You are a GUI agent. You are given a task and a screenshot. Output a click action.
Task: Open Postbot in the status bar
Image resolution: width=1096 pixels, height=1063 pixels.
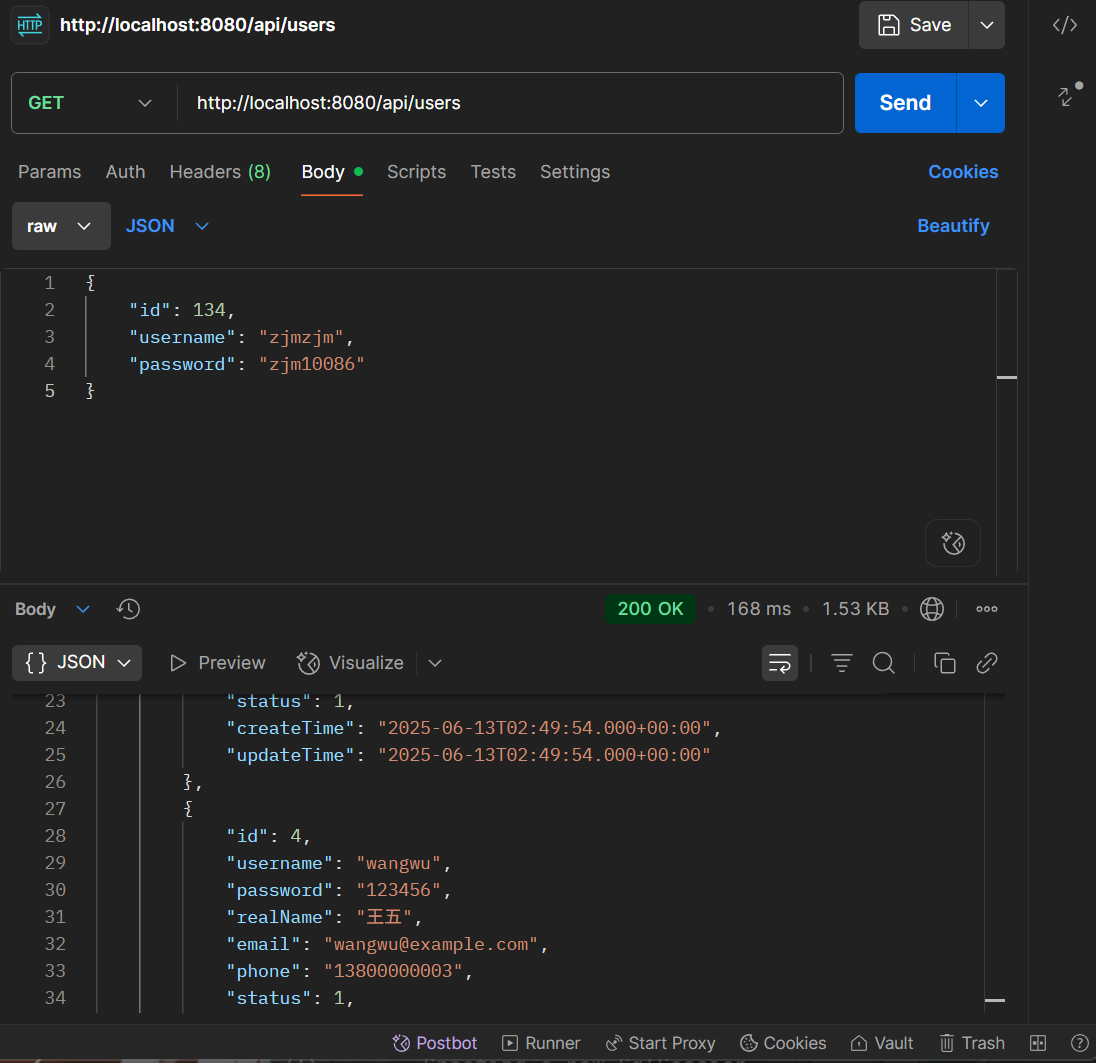[x=435, y=1043]
